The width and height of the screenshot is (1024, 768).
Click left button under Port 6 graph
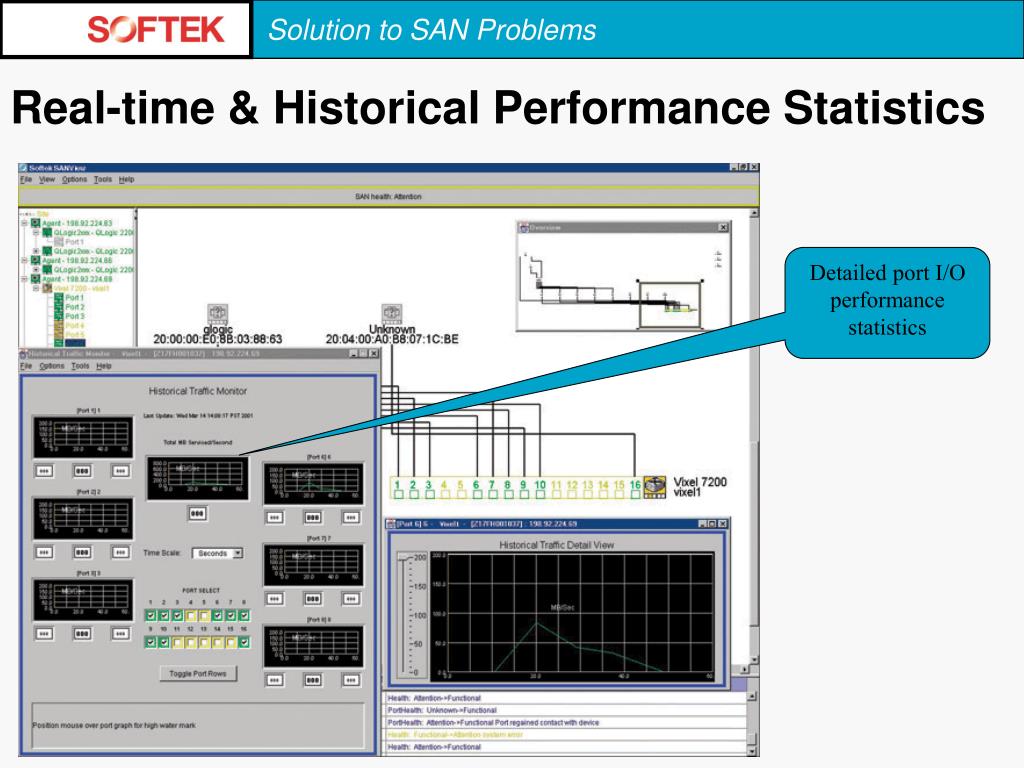[x=274, y=517]
